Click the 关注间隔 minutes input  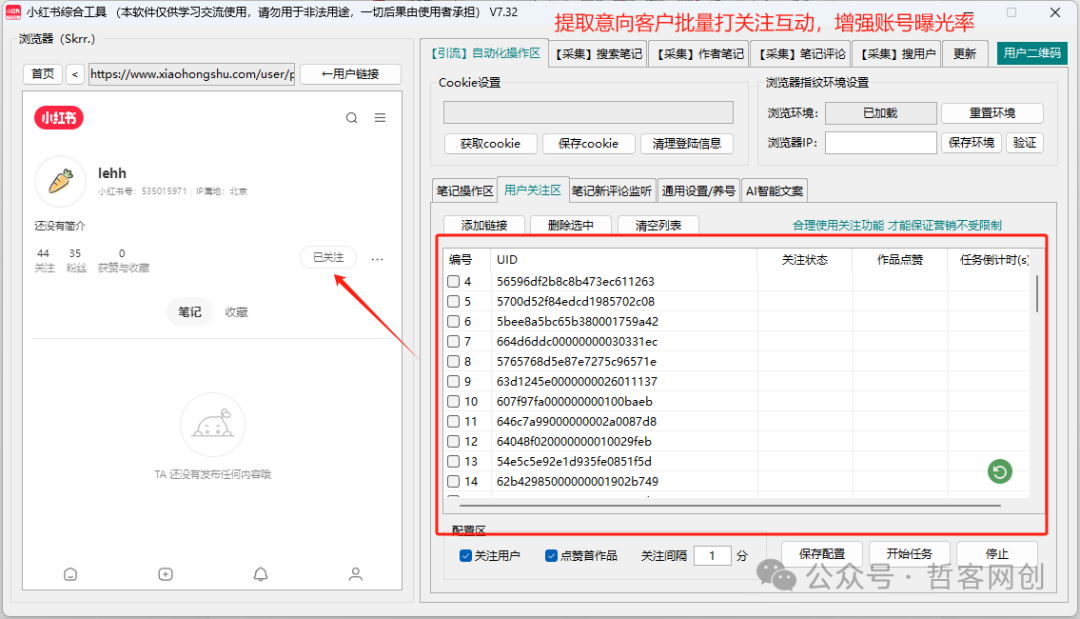click(x=712, y=555)
